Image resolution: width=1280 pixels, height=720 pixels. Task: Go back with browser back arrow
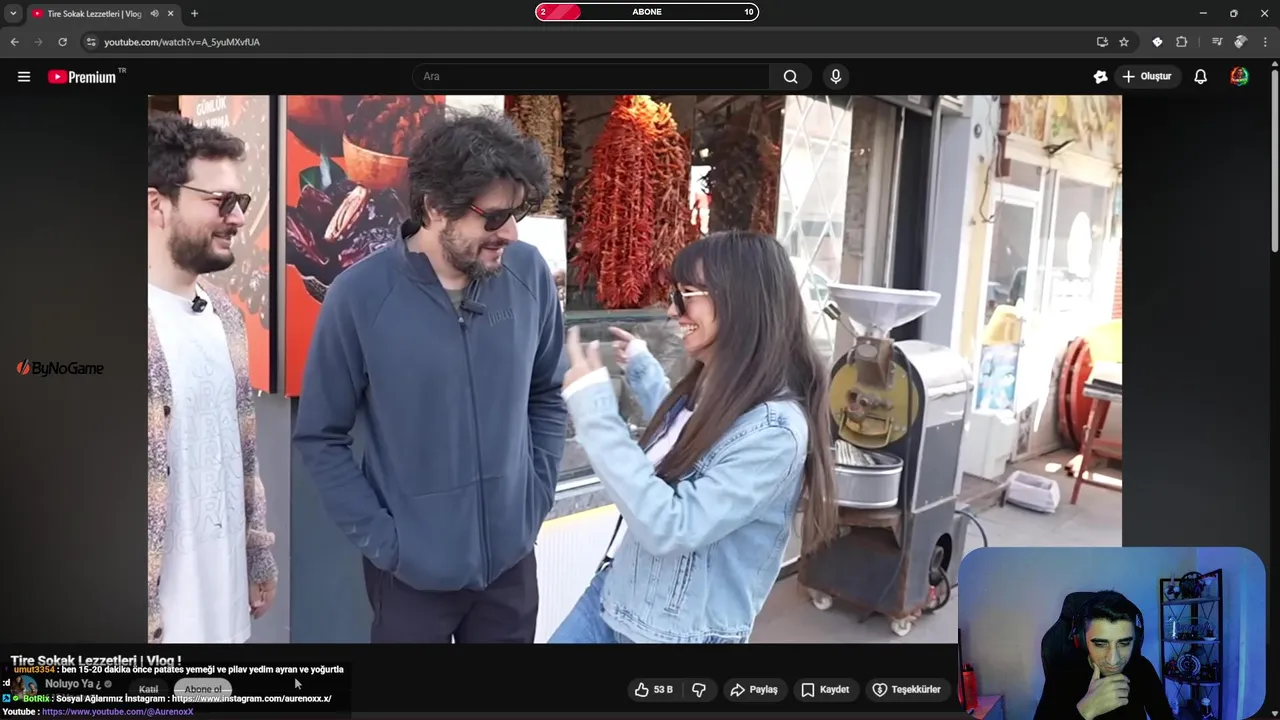tap(14, 42)
